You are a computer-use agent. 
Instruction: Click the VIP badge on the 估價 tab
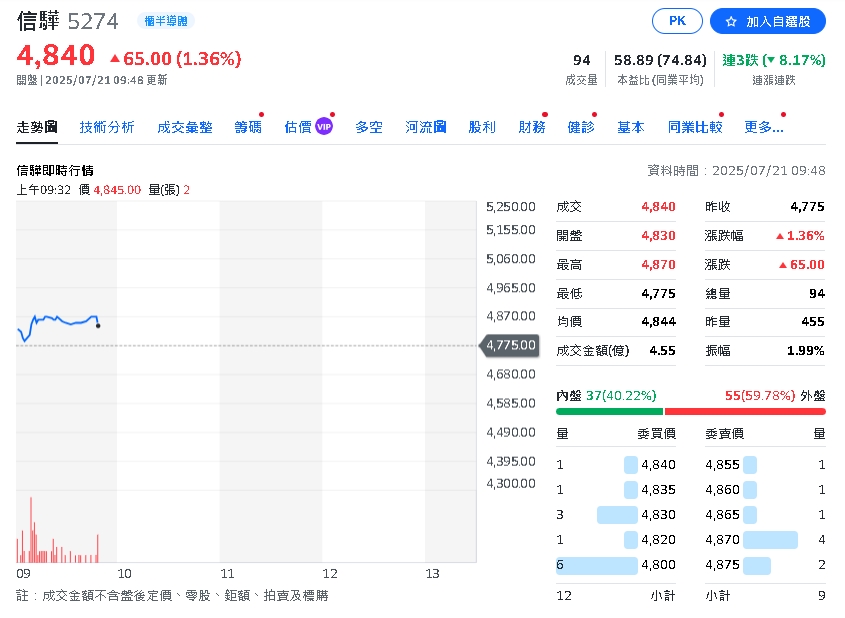pos(322,126)
